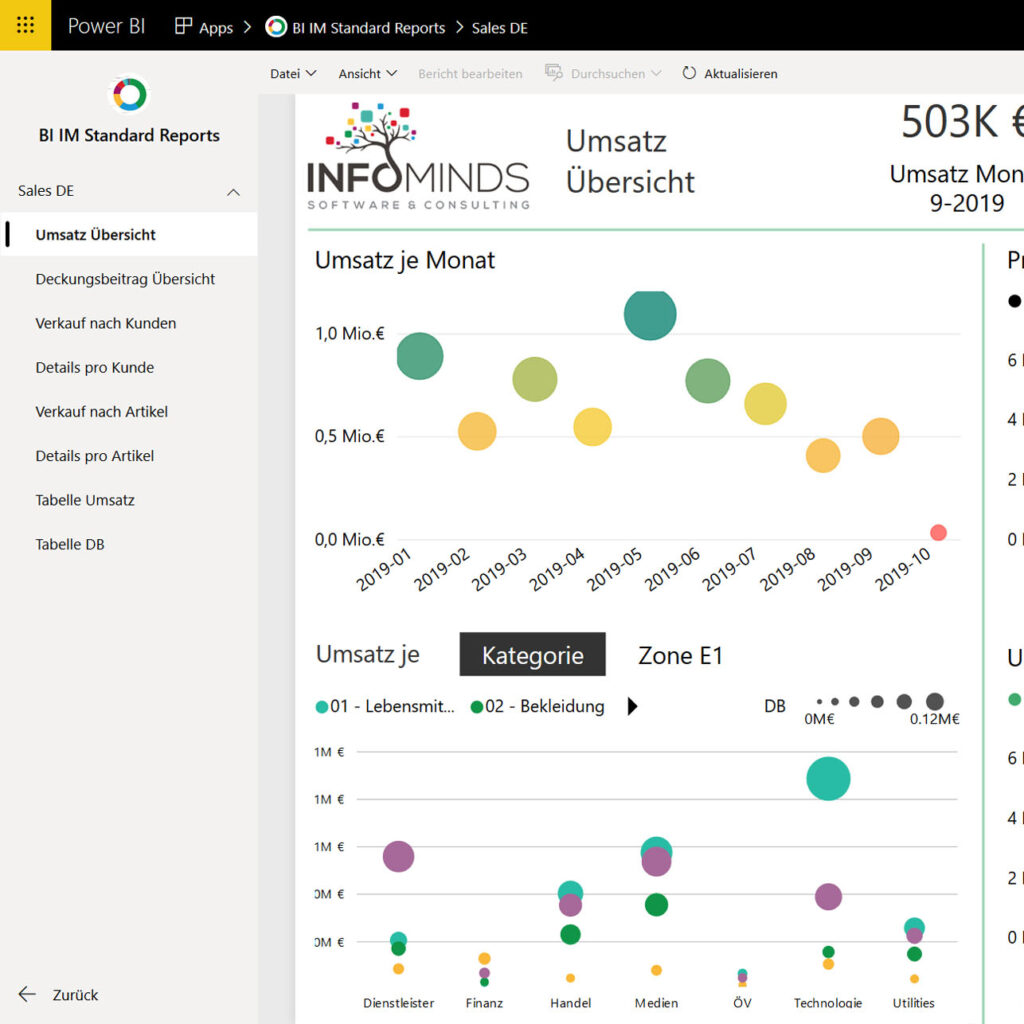The height and width of the screenshot is (1024, 1024).
Task: Click the BI IM Standard Reports sidebar logo
Action: pos(129,95)
